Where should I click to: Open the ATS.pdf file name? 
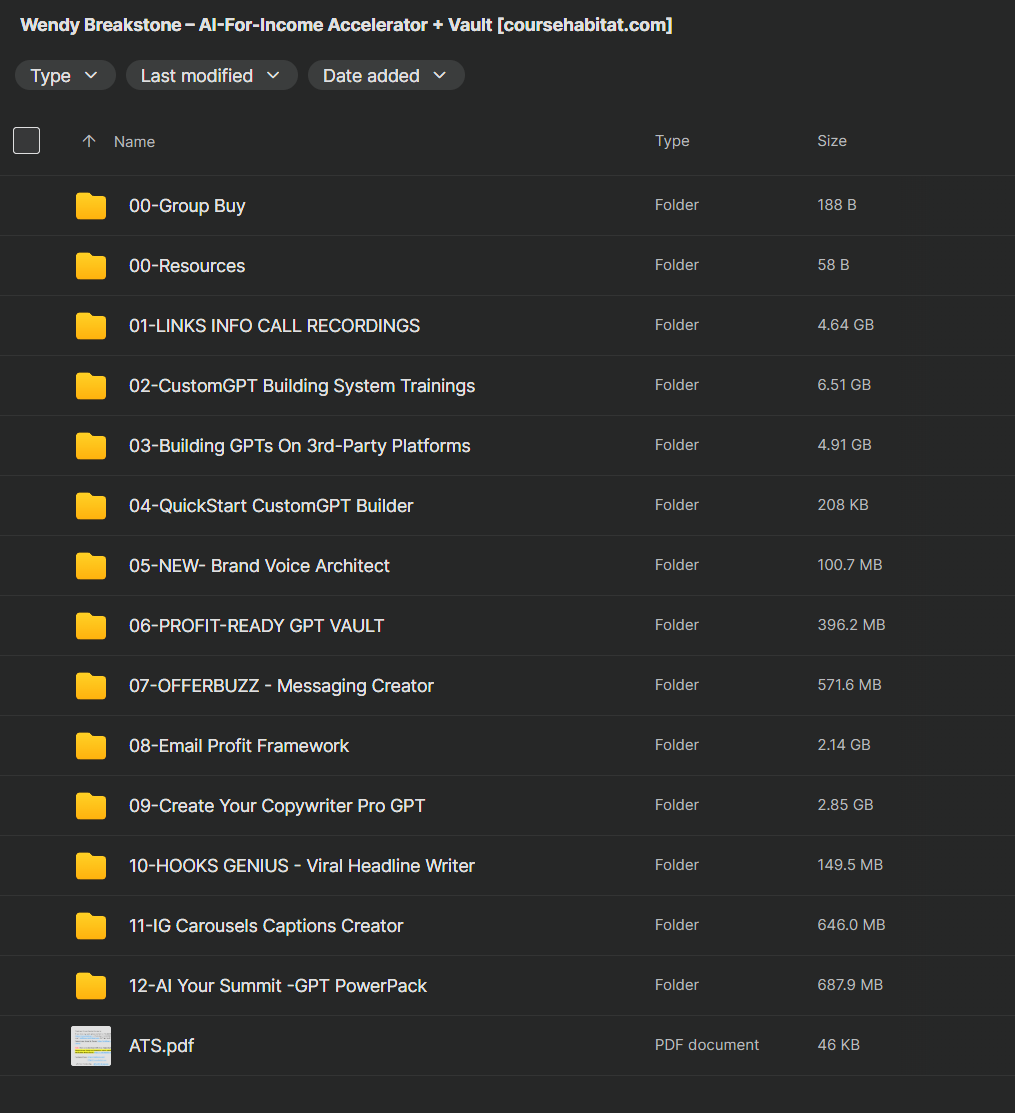coord(161,1046)
